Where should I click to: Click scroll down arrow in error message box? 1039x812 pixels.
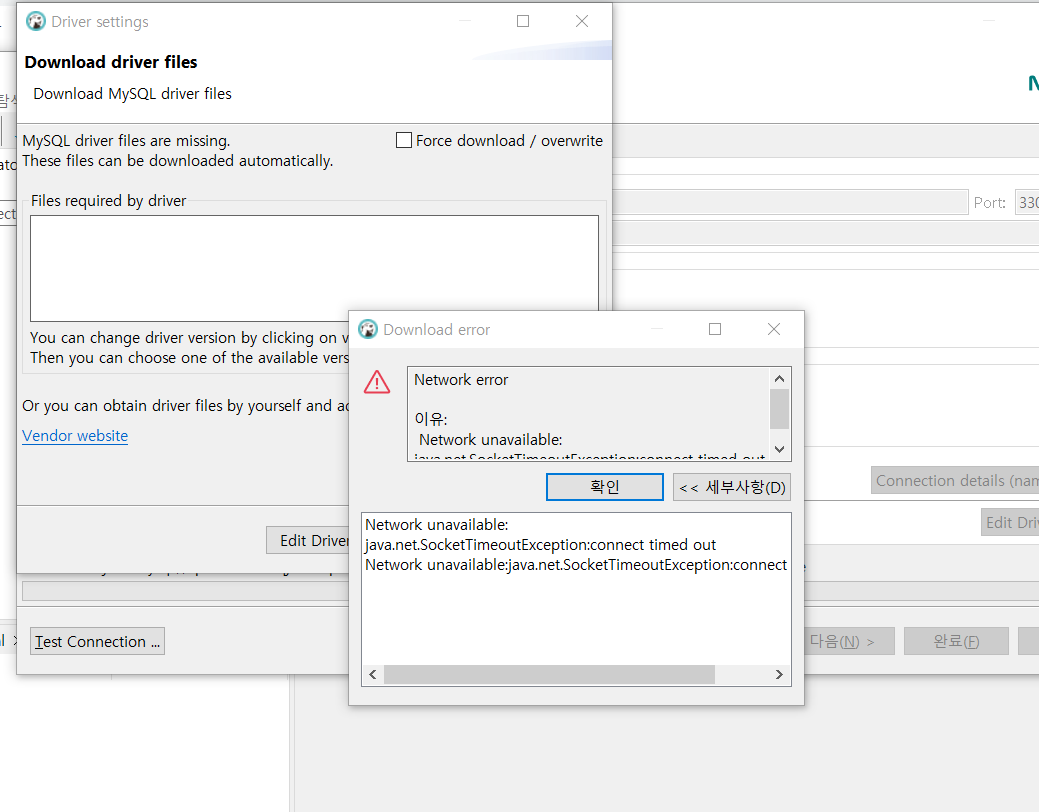point(779,449)
